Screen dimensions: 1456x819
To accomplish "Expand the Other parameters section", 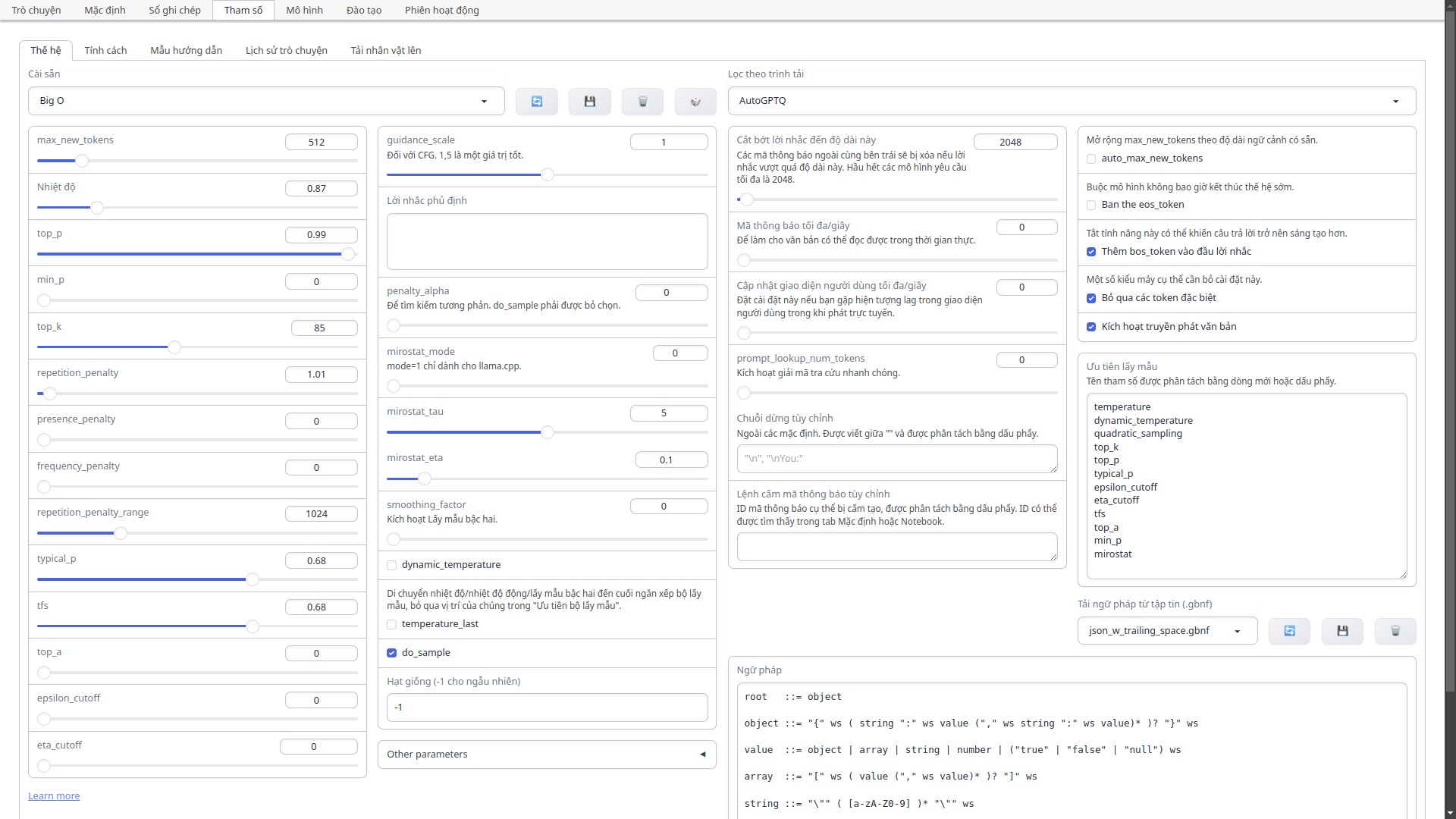I will click(546, 755).
